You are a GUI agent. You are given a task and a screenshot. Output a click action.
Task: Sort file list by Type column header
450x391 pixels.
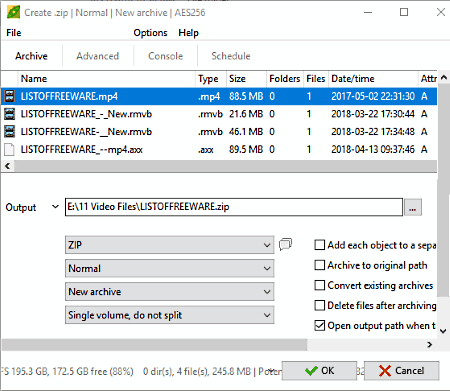click(211, 79)
